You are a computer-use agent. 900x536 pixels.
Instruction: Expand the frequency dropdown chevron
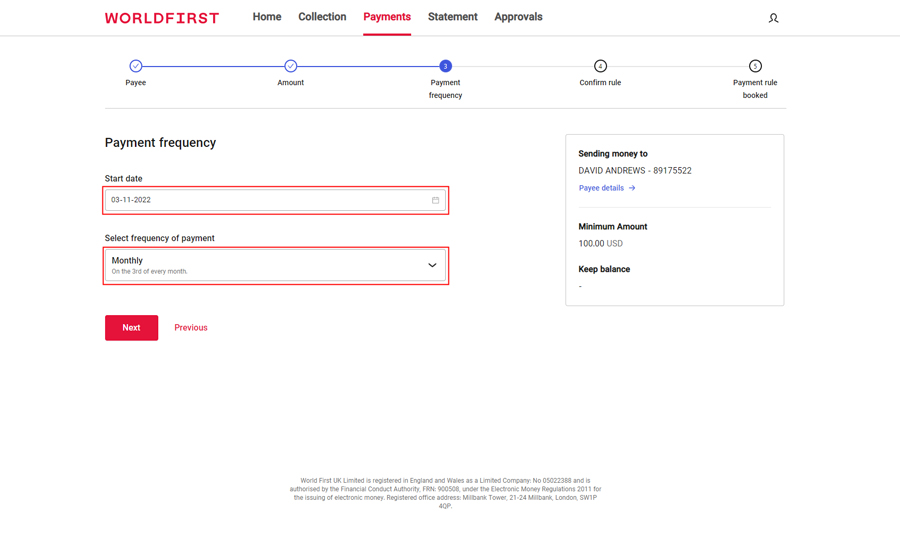(x=432, y=265)
